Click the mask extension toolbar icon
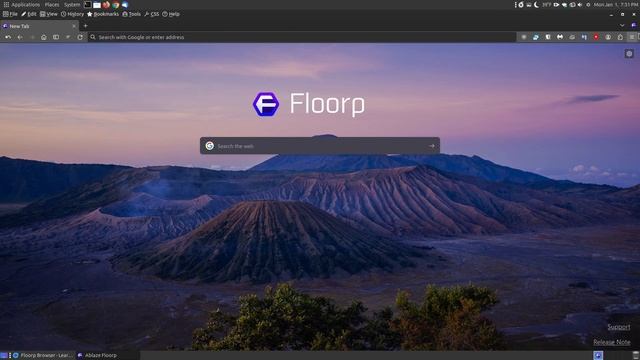640x360 pixels. click(x=560, y=37)
